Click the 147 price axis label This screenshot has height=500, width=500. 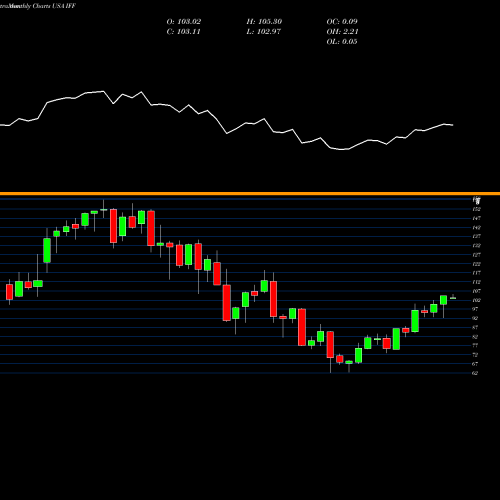tap(476, 218)
